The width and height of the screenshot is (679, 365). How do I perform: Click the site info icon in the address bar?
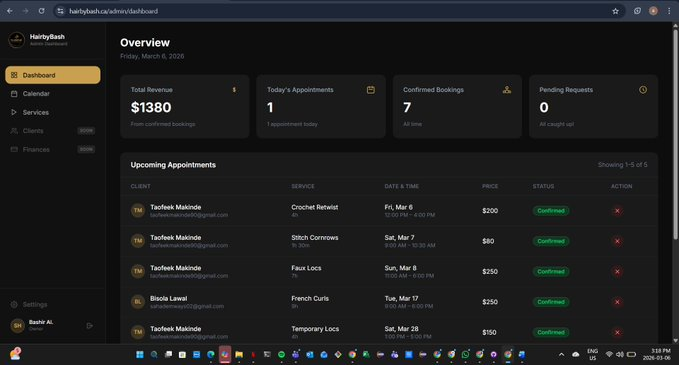click(60, 11)
